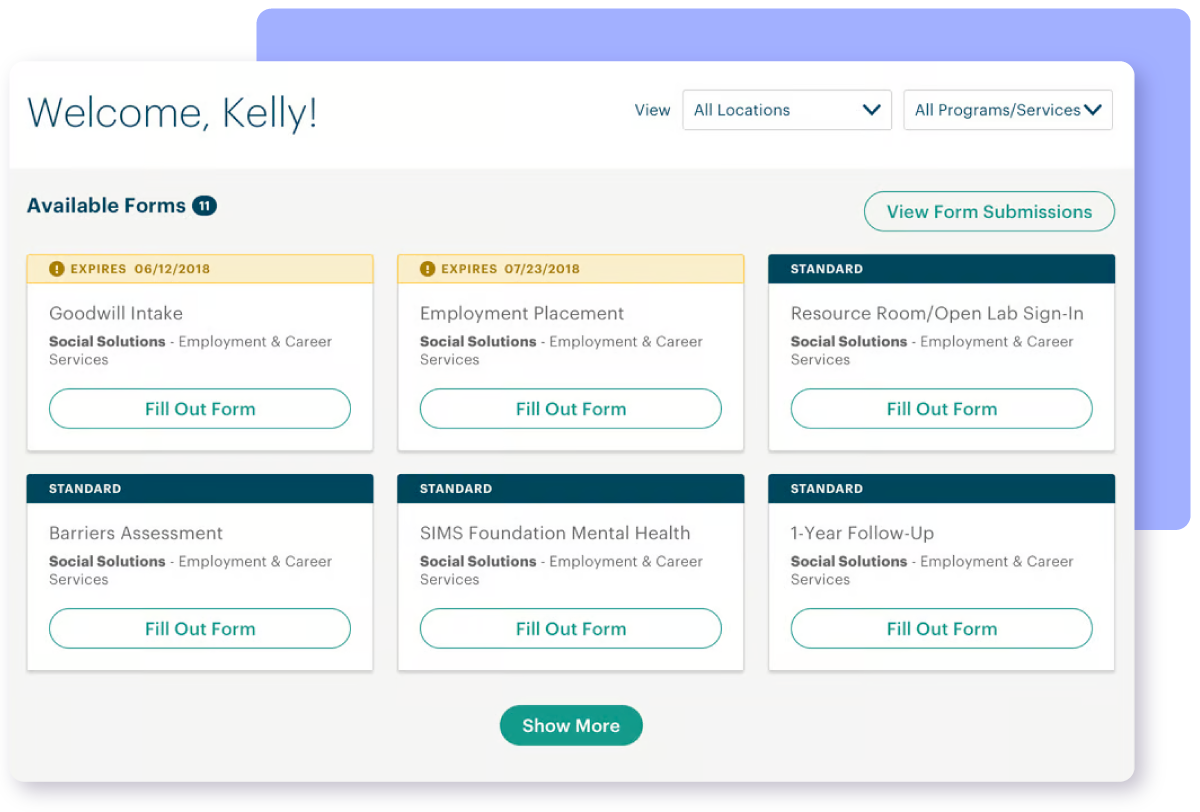Click the Available Forms count badge 11
This screenshot has height=812, width=1200.
click(205, 206)
